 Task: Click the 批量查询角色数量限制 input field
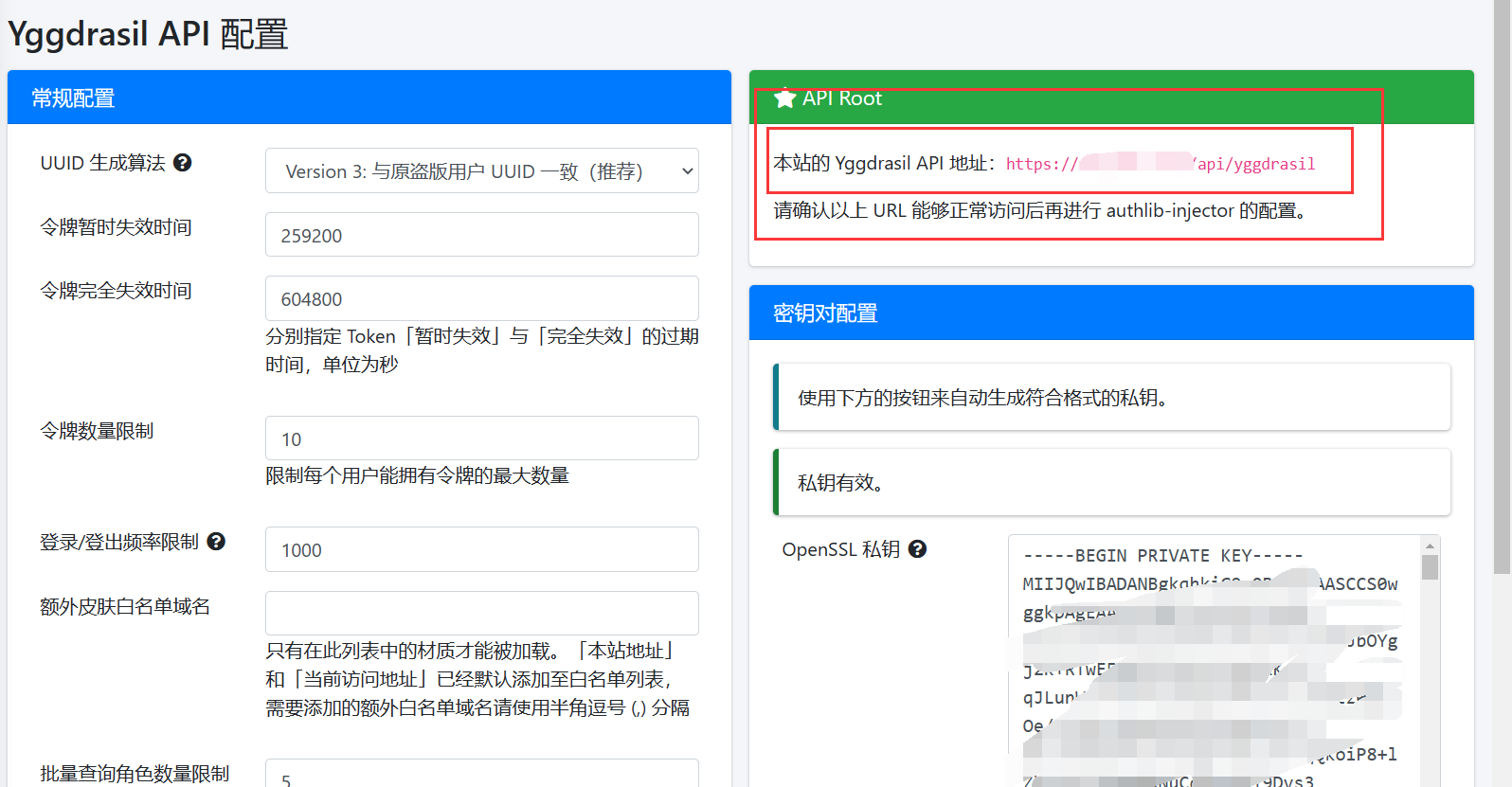(x=481, y=775)
